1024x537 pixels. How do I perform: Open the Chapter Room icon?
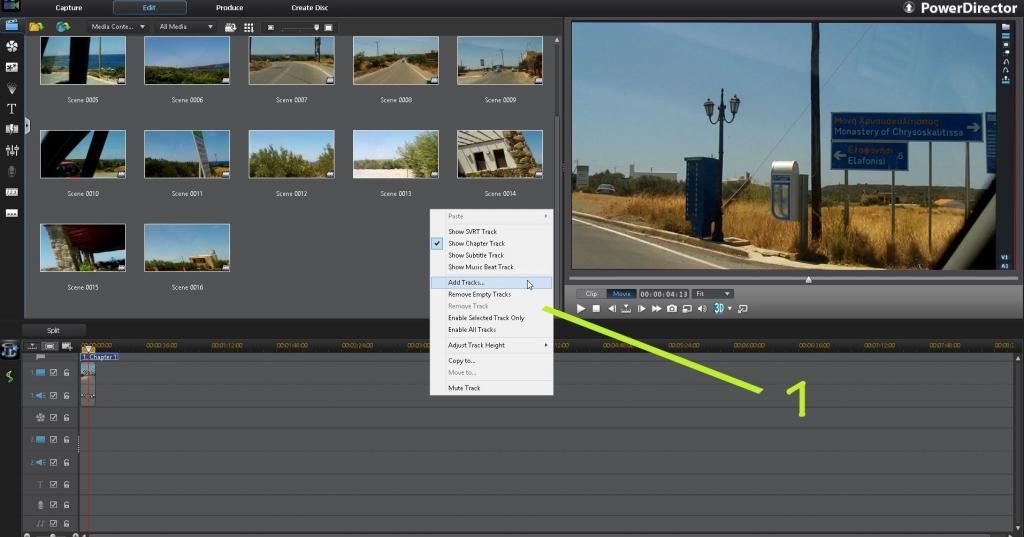(x=12, y=192)
